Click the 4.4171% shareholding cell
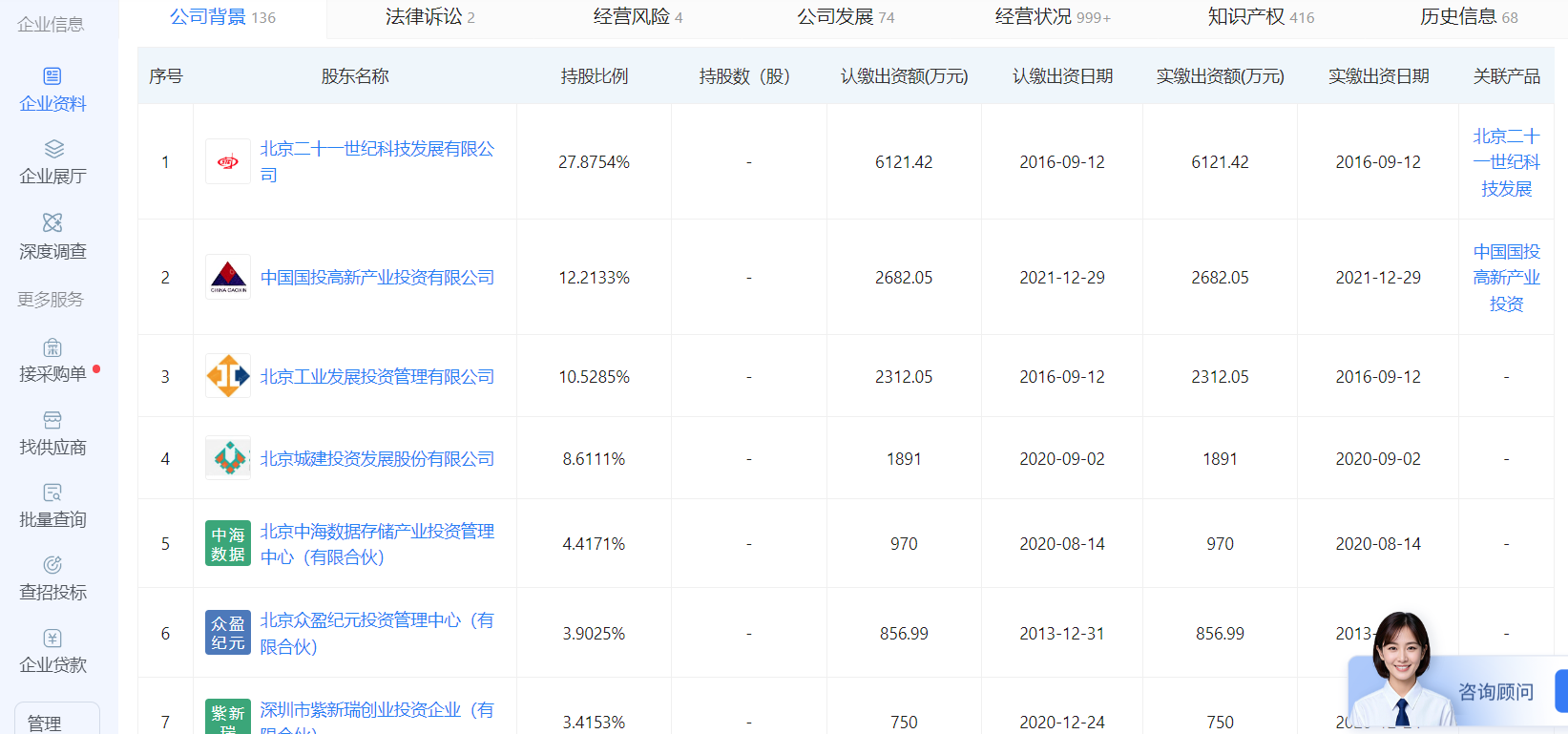The image size is (1568, 734). pyautogui.click(x=594, y=544)
